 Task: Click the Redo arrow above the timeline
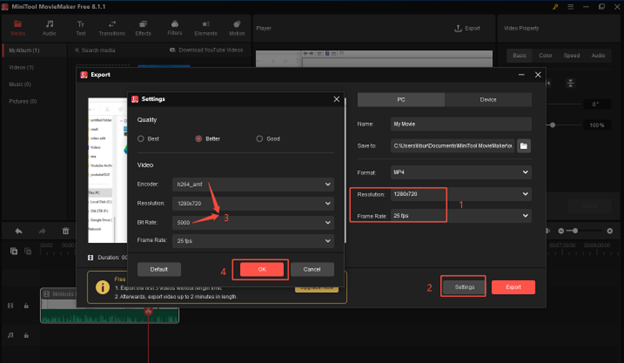point(42,231)
